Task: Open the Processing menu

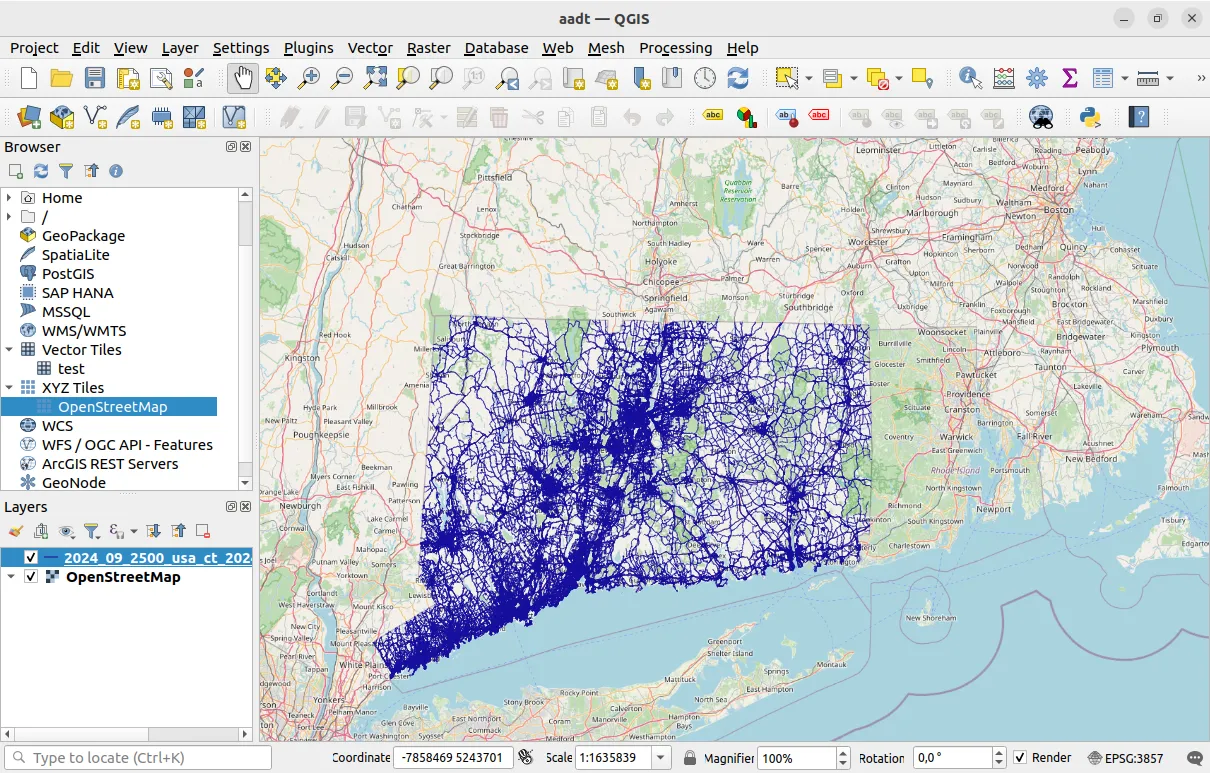Action: pyautogui.click(x=676, y=48)
